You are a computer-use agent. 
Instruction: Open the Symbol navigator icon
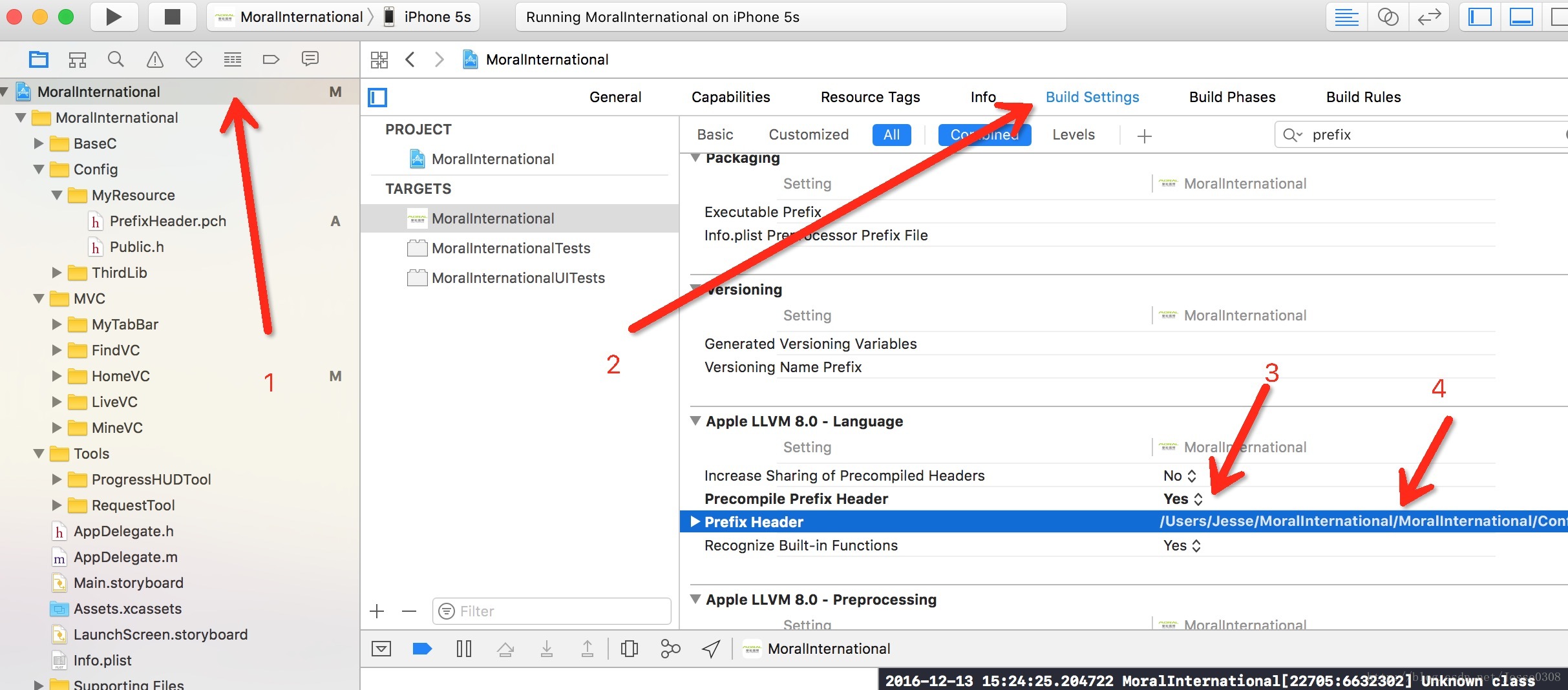click(78, 59)
